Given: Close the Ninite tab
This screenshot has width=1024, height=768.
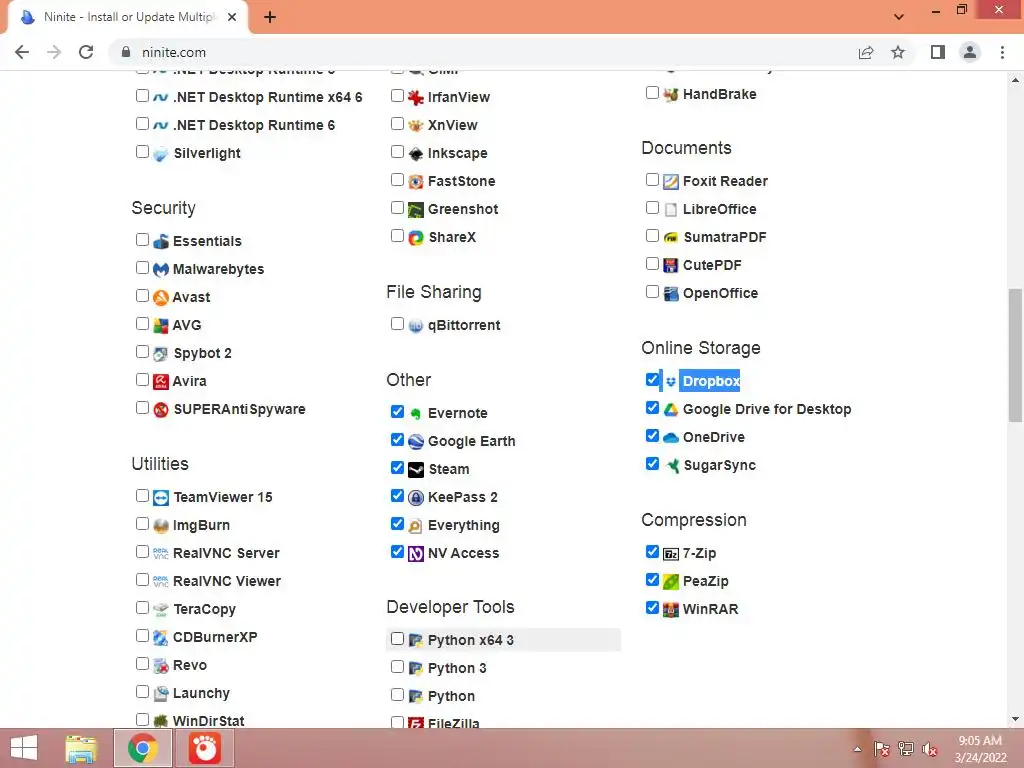Looking at the screenshot, I should click(232, 18).
